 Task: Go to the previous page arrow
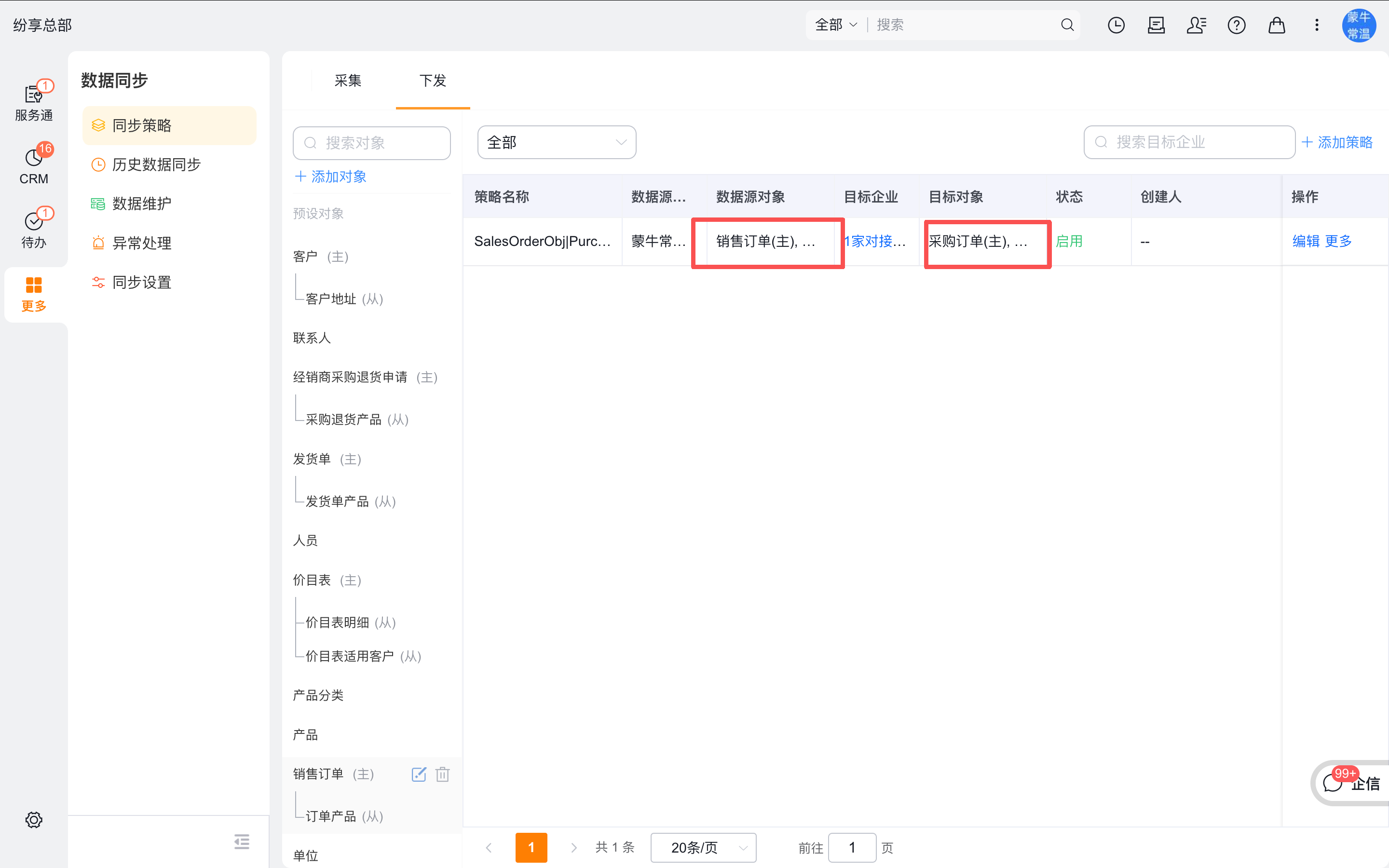click(x=489, y=847)
